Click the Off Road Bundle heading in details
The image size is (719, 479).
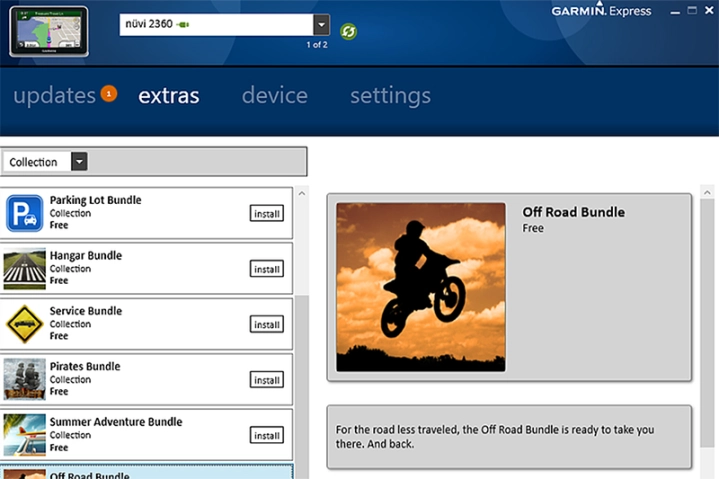coord(573,212)
